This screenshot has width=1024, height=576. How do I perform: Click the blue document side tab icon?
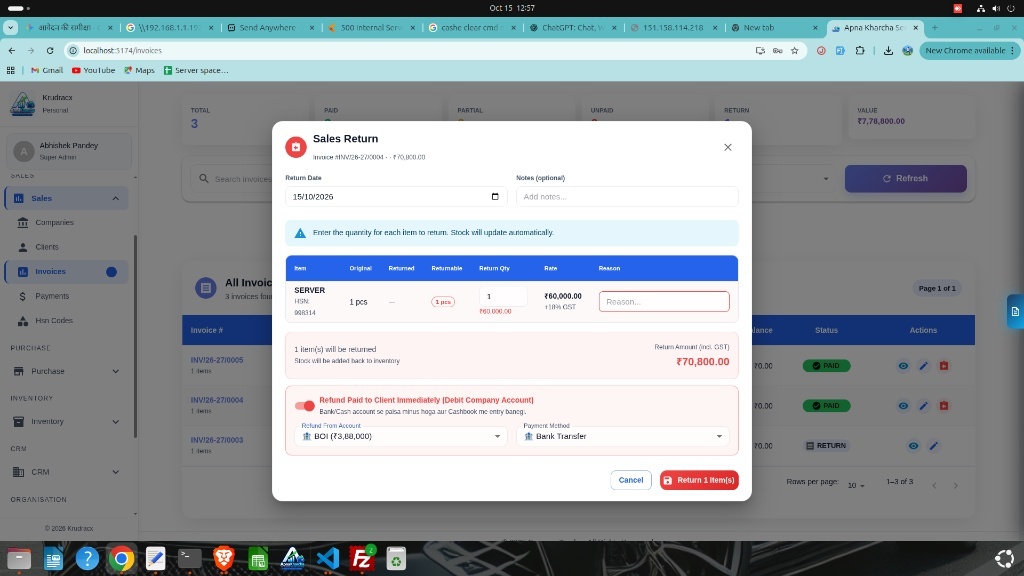pos(1015,312)
